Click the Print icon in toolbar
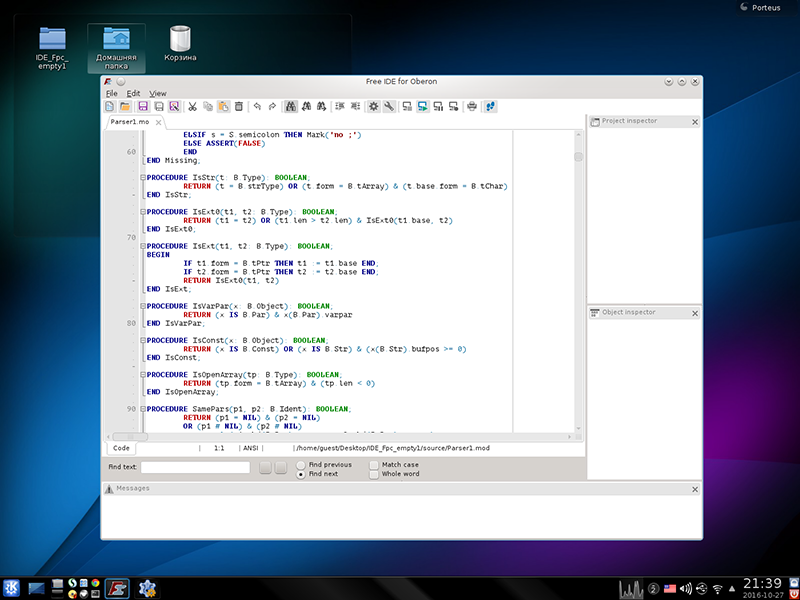800x600 pixels. 472,106
